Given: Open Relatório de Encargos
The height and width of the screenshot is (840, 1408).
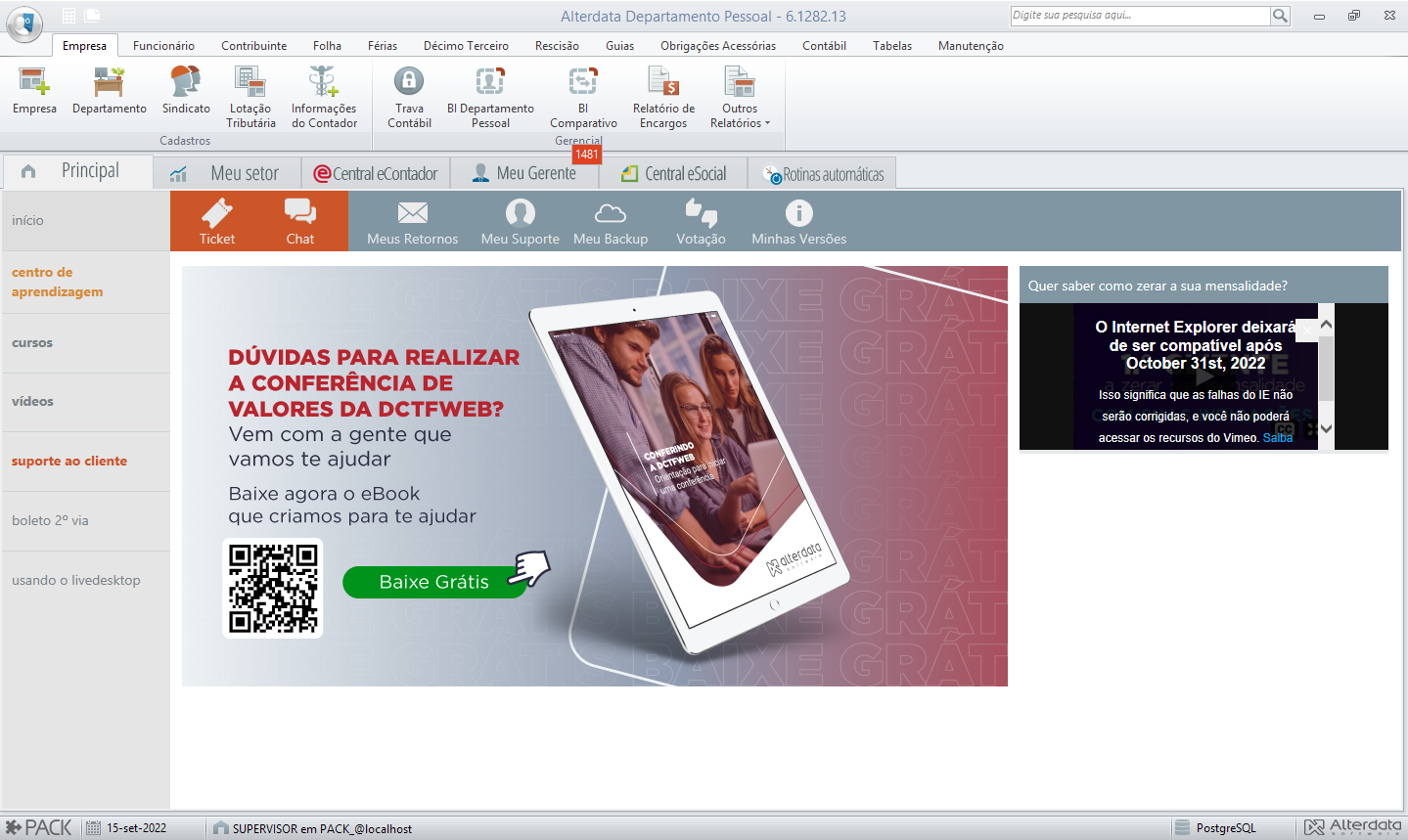Looking at the screenshot, I should tap(663, 81).
